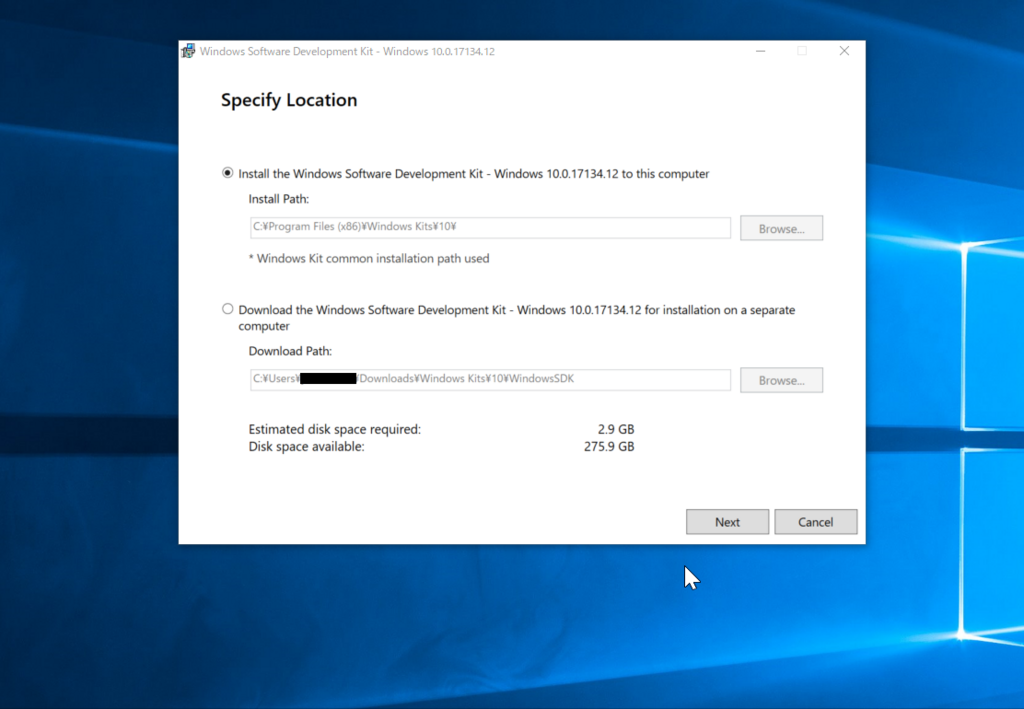Click the SDK installer icon in title bar
Screen dimensions: 1024x709
click(188, 51)
